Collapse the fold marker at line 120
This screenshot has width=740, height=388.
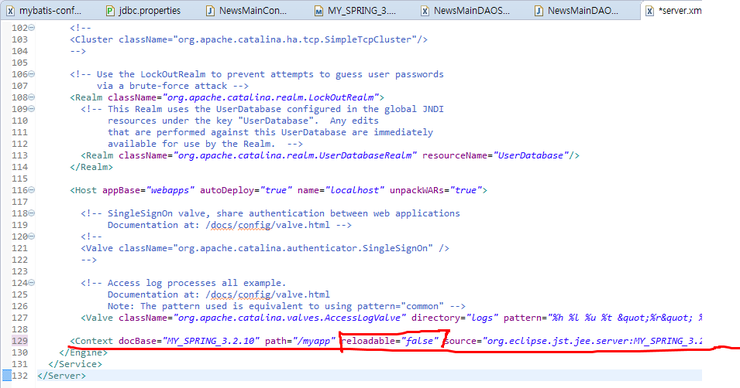(32, 236)
